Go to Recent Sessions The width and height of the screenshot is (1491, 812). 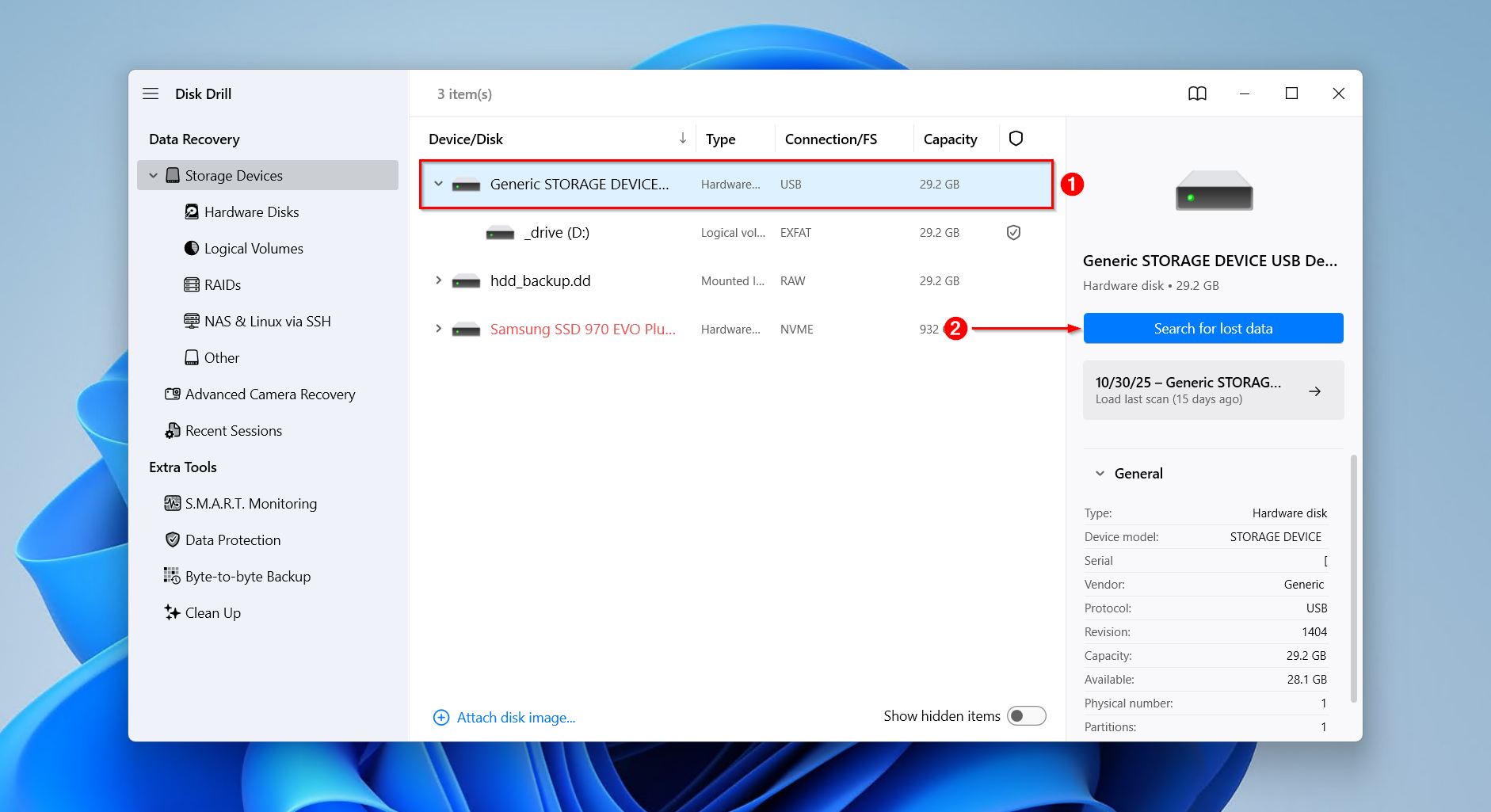233,430
